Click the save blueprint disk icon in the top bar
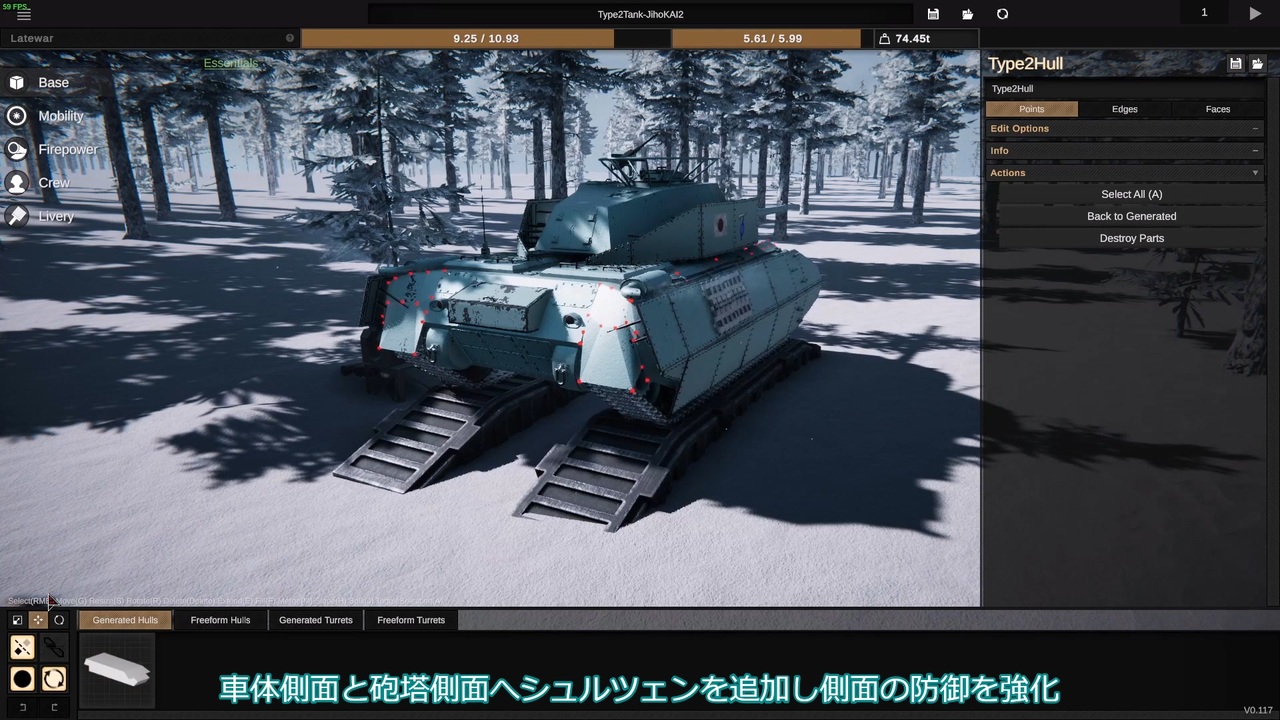The image size is (1280, 720). [933, 13]
